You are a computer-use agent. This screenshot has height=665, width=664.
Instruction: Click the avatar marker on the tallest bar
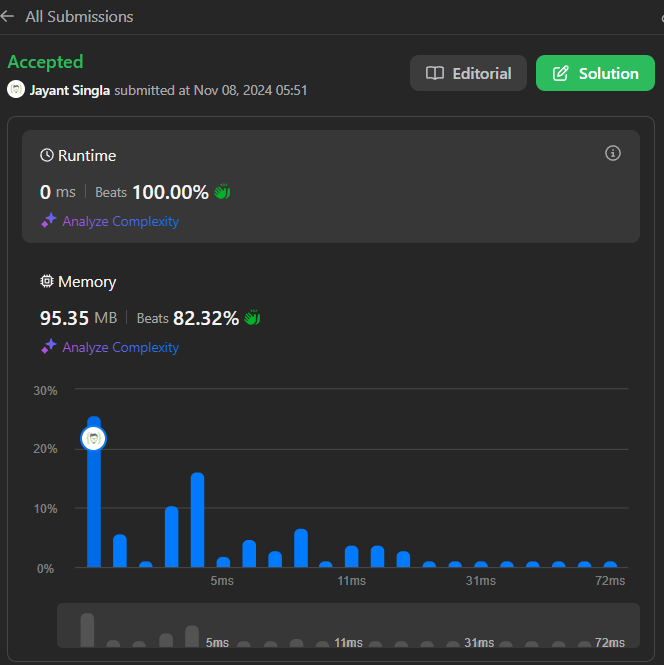click(x=93, y=438)
